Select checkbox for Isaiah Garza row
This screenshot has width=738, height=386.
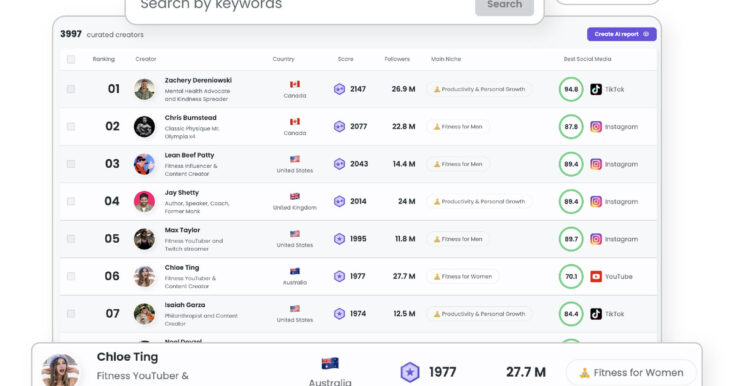point(71,314)
